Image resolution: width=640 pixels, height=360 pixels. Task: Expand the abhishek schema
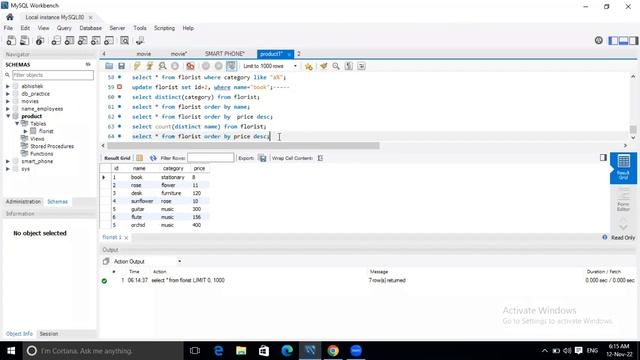pos(8,87)
